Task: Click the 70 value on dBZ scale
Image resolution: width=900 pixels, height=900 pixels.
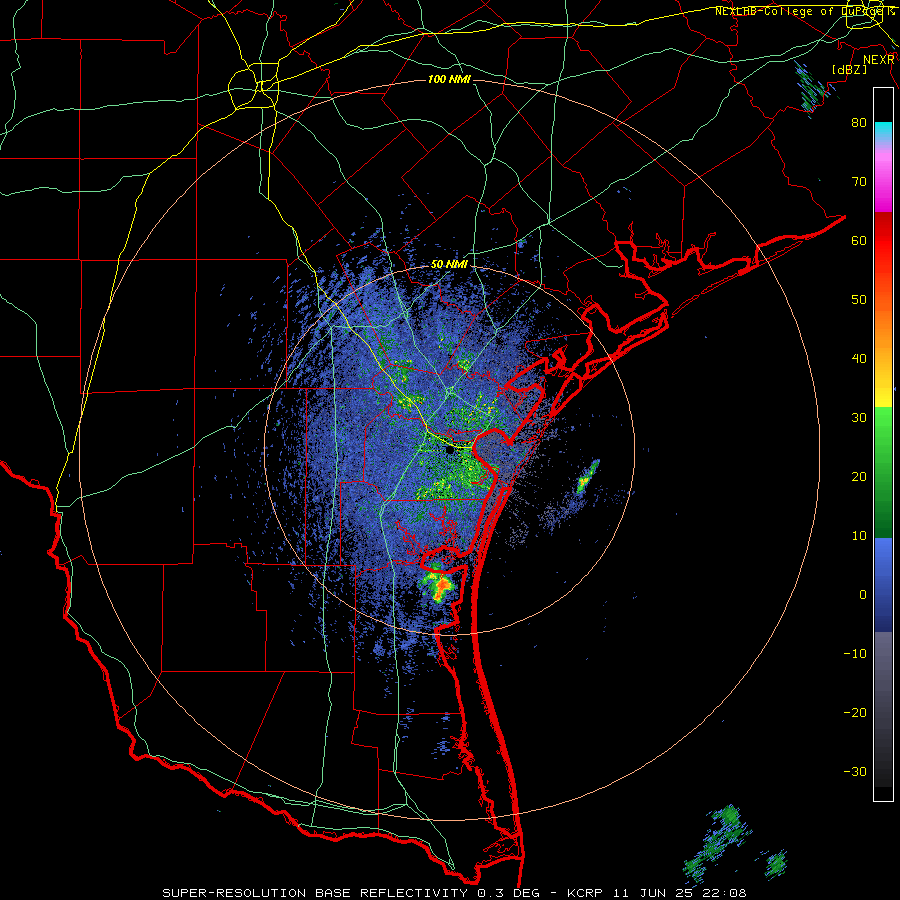Action: (859, 182)
